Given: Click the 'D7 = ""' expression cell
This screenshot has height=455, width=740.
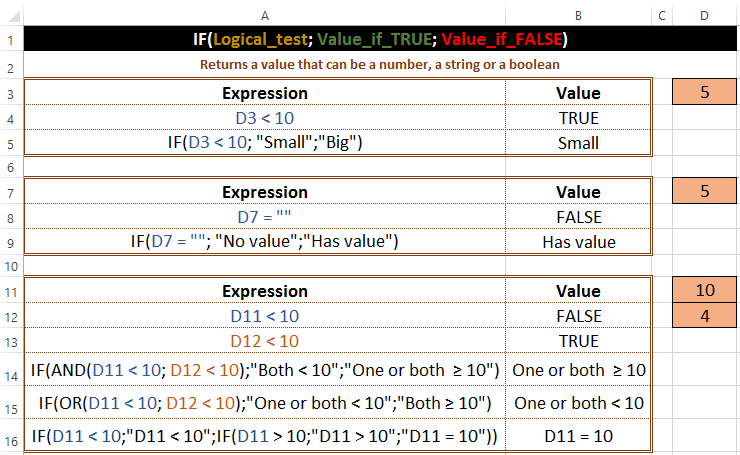Looking at the screenshot, I should [x=264, y=217].
